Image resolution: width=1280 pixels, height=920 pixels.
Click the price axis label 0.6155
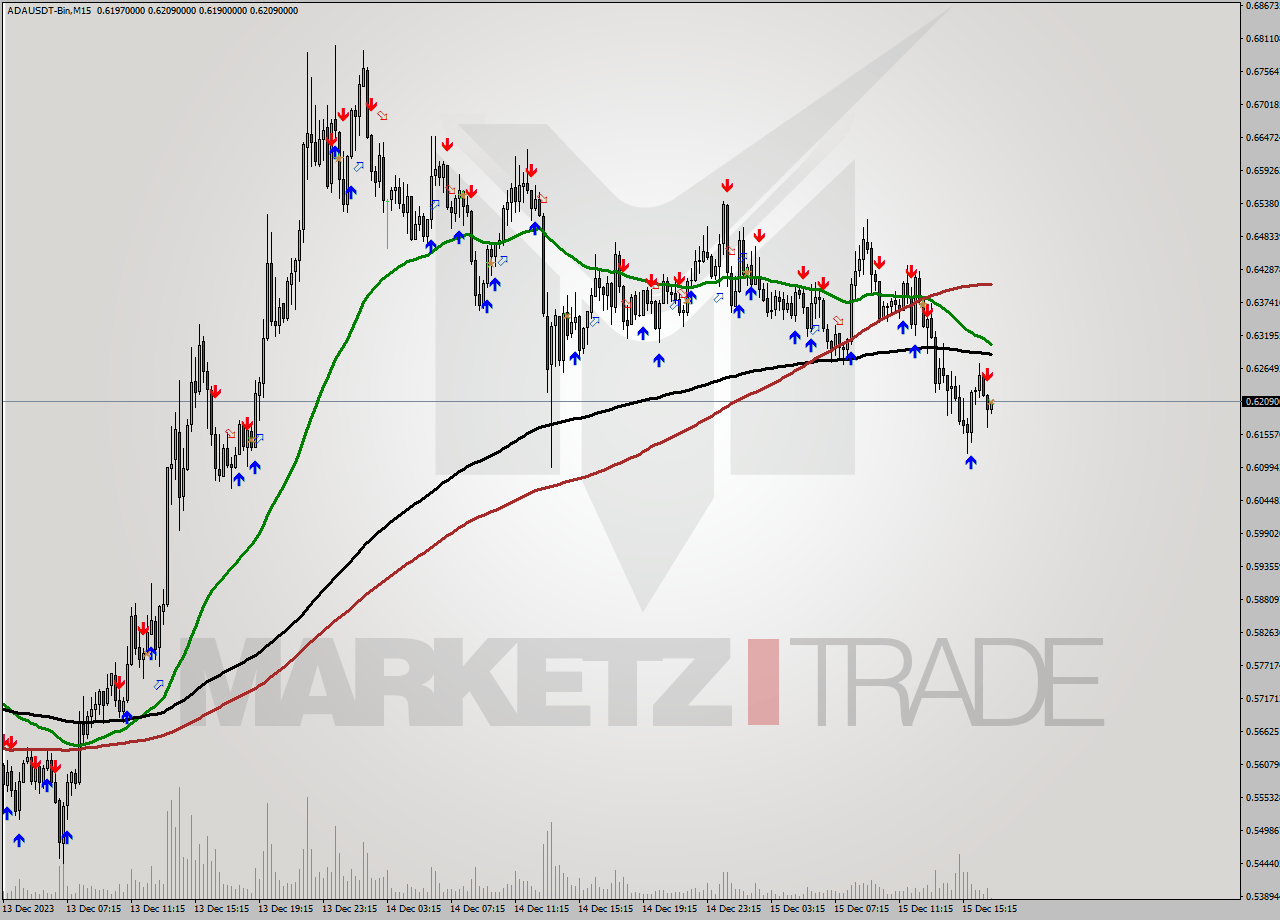1263,434
